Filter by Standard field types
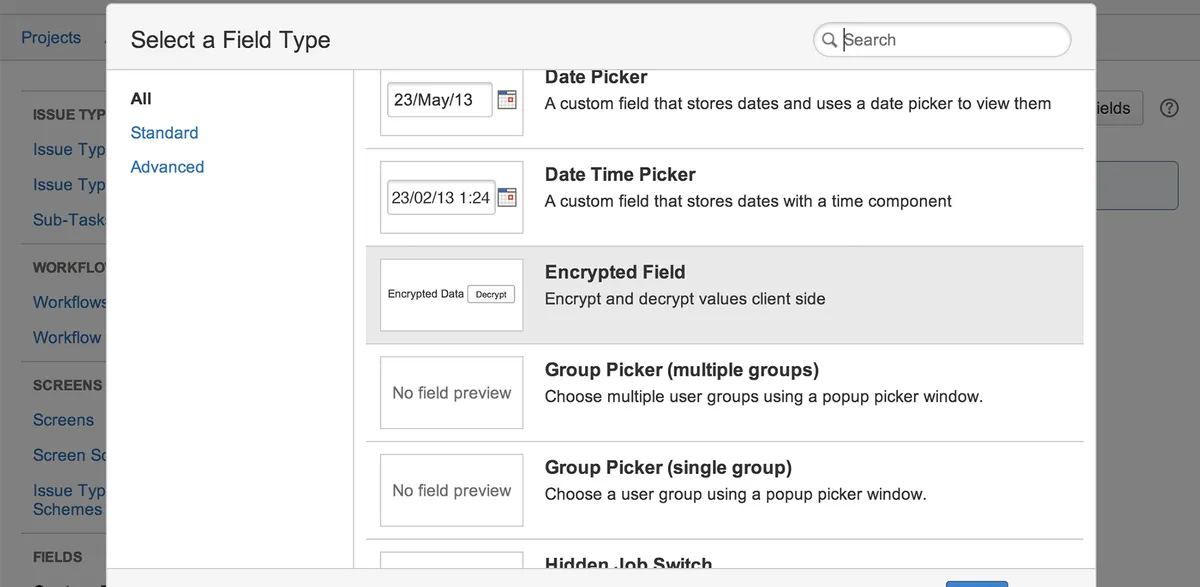This screenshot has height=587, width=1200. point(164,132)
